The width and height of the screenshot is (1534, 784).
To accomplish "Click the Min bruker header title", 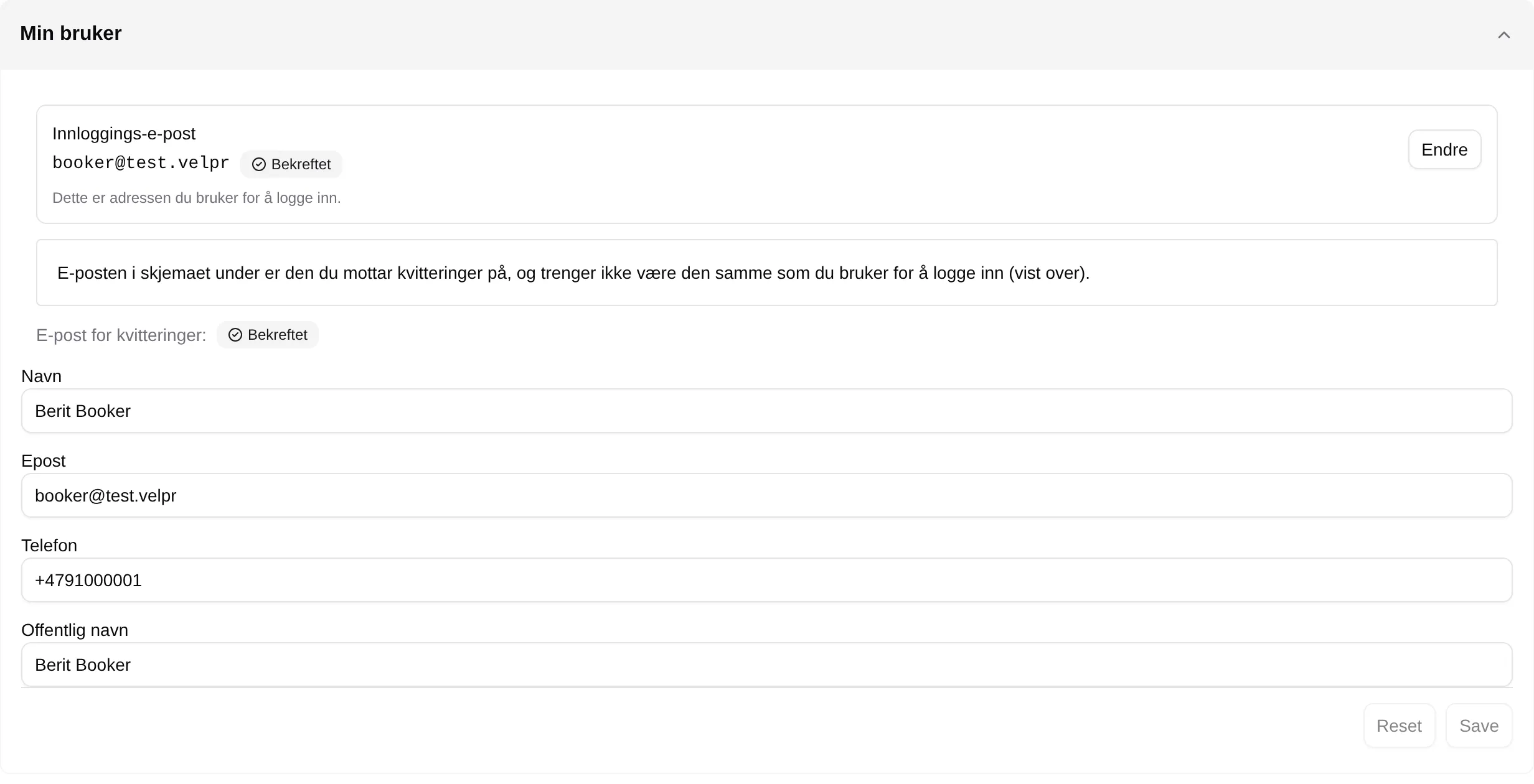I will (71, 33).
